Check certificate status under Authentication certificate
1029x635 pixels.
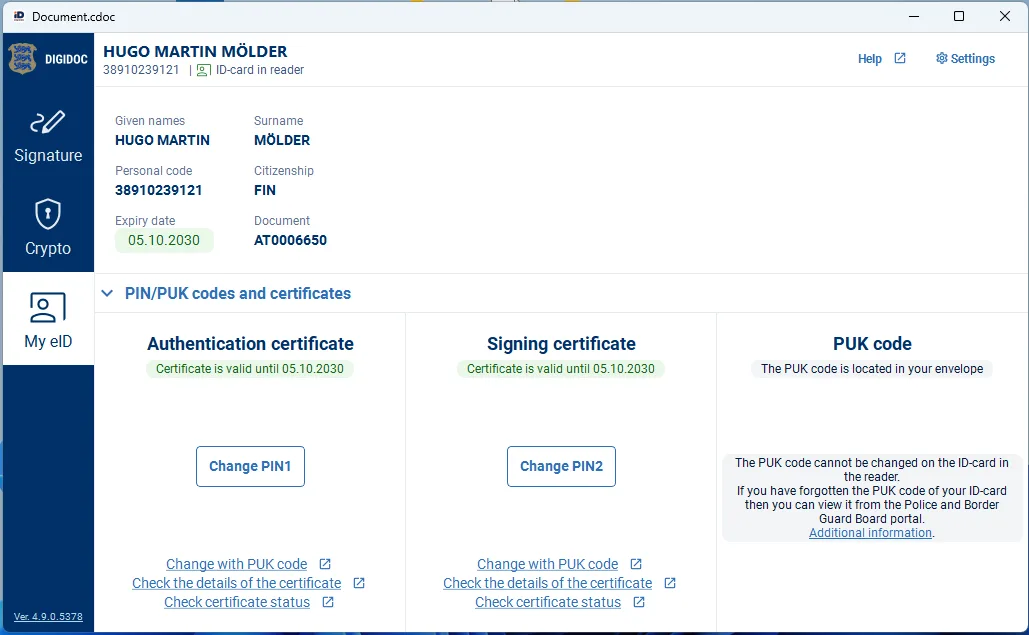237,602
